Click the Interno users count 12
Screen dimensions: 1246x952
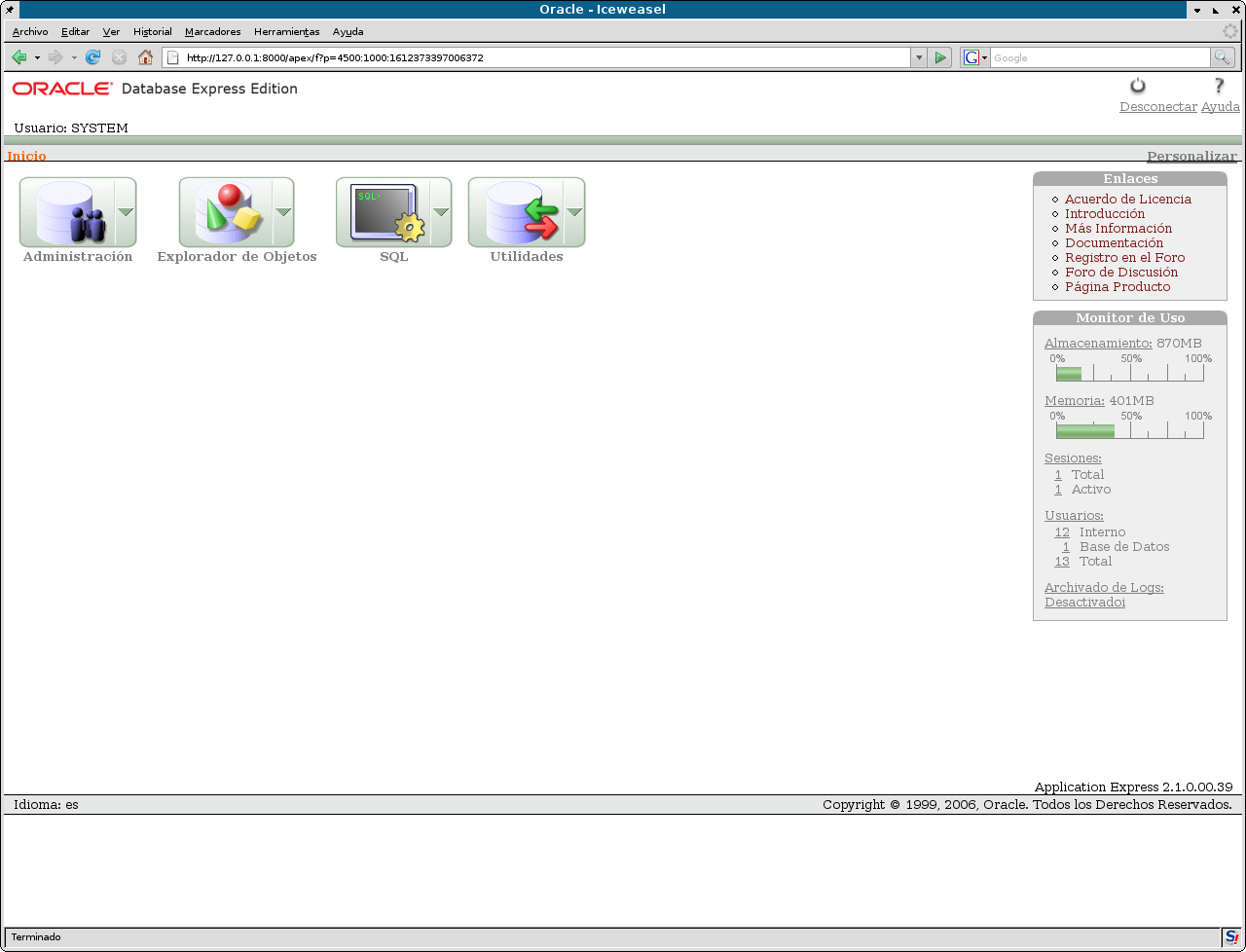coord(1062,531)
